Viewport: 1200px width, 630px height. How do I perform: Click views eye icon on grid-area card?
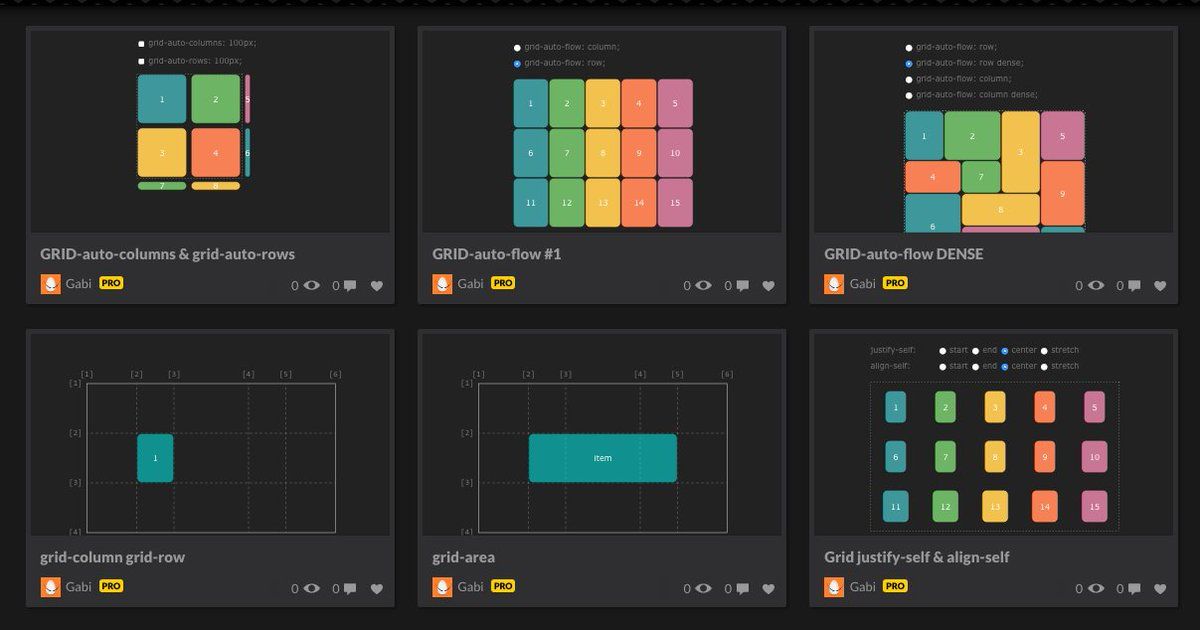pos(704,588)
